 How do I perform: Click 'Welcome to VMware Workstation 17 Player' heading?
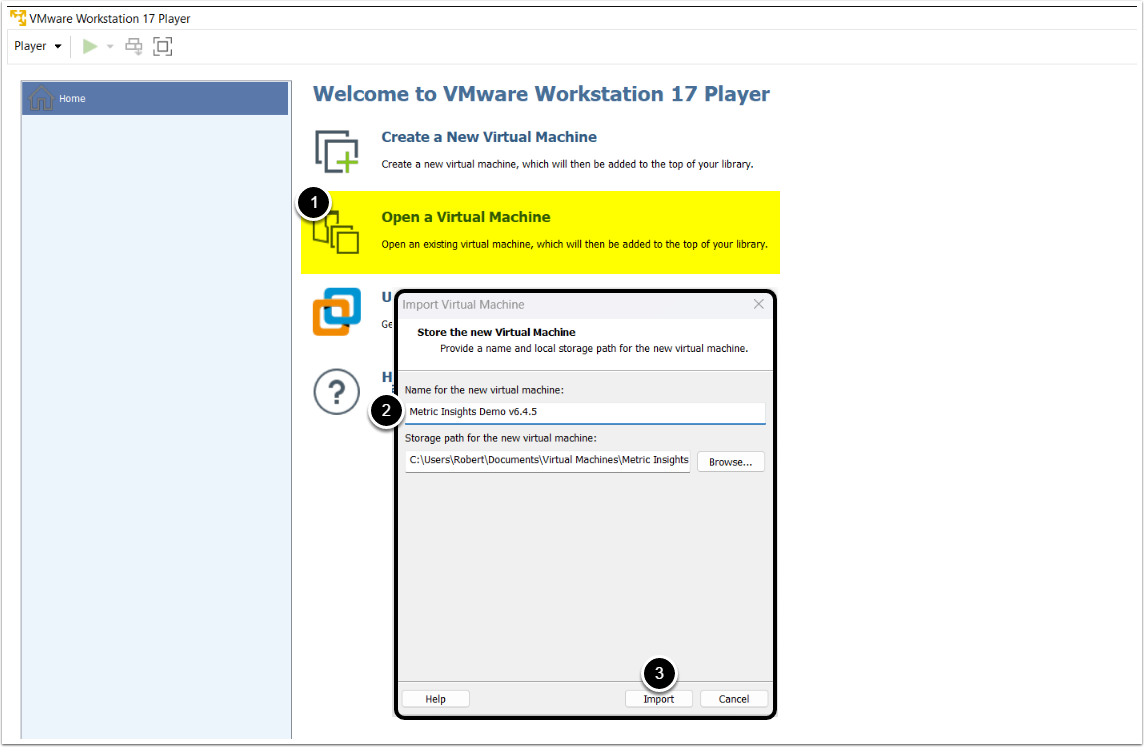point(541,94)
